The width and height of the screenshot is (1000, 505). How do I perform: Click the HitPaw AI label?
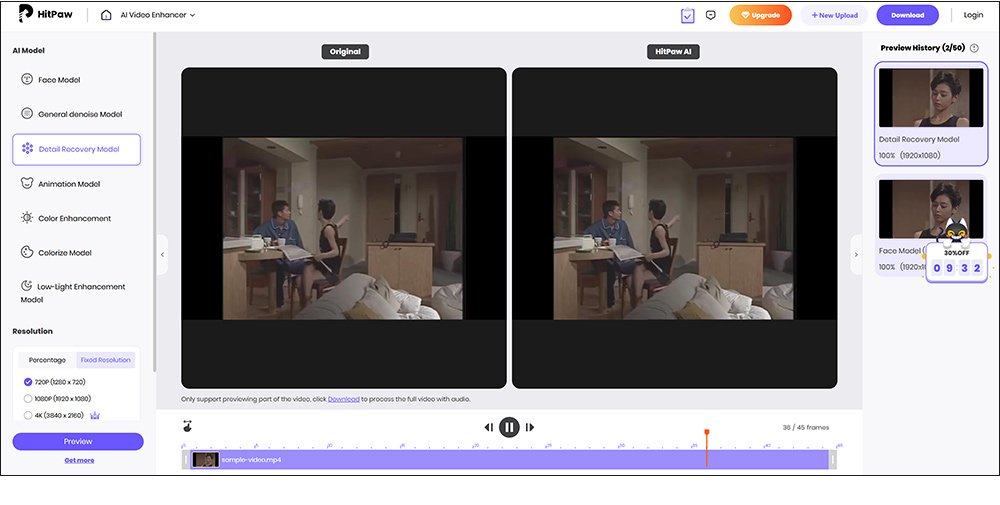673,52
